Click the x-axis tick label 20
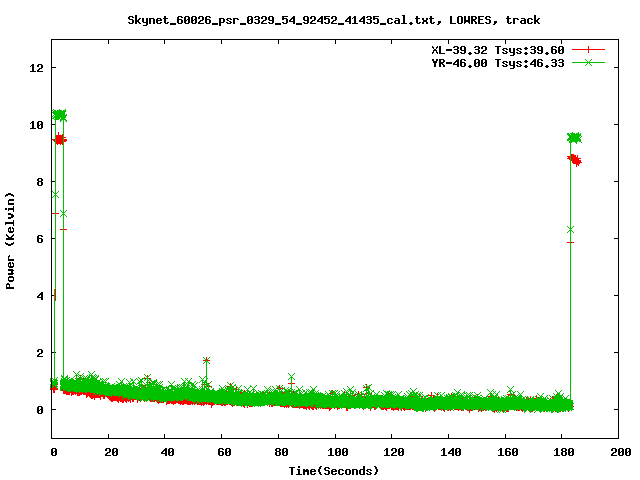The width and height of the screenshot is (640, 480). coord(111,452)
